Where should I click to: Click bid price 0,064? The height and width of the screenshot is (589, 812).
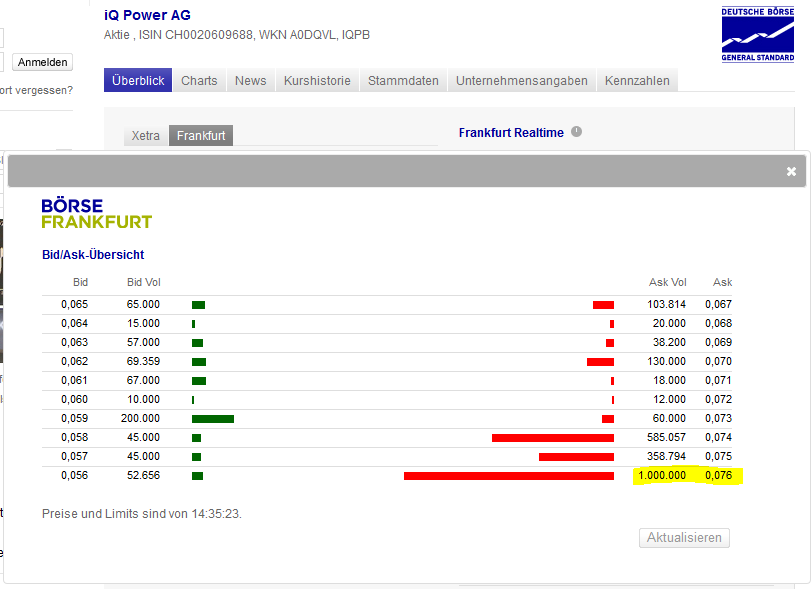(75, 323)
